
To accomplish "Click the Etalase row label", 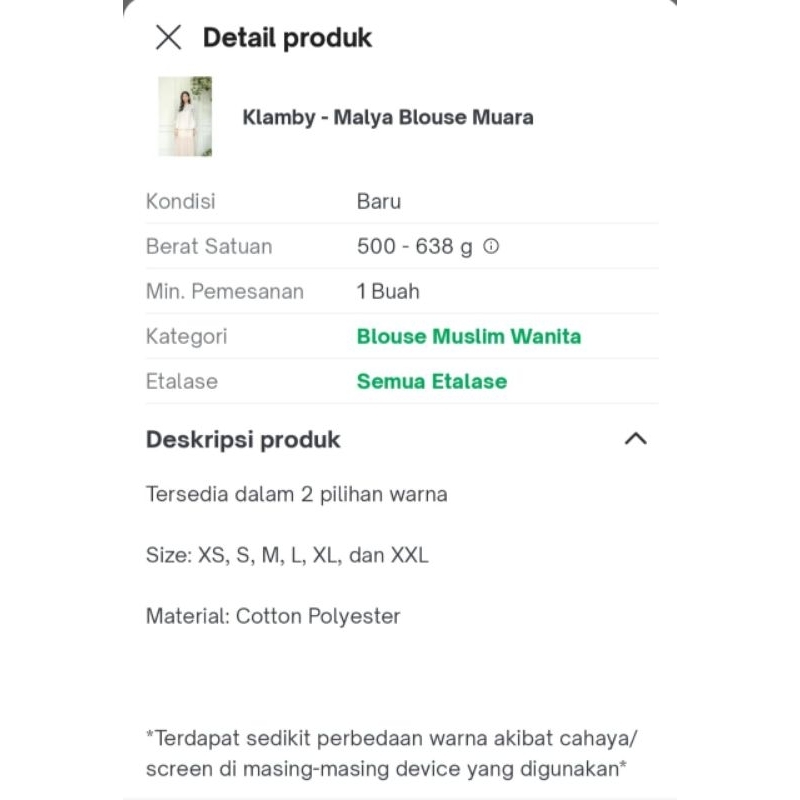I will coord(182,381).
